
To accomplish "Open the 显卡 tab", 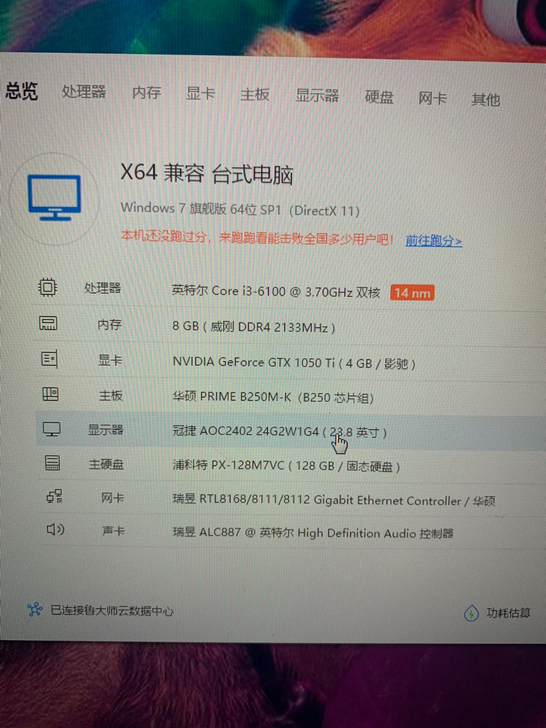I will point(201,93).
